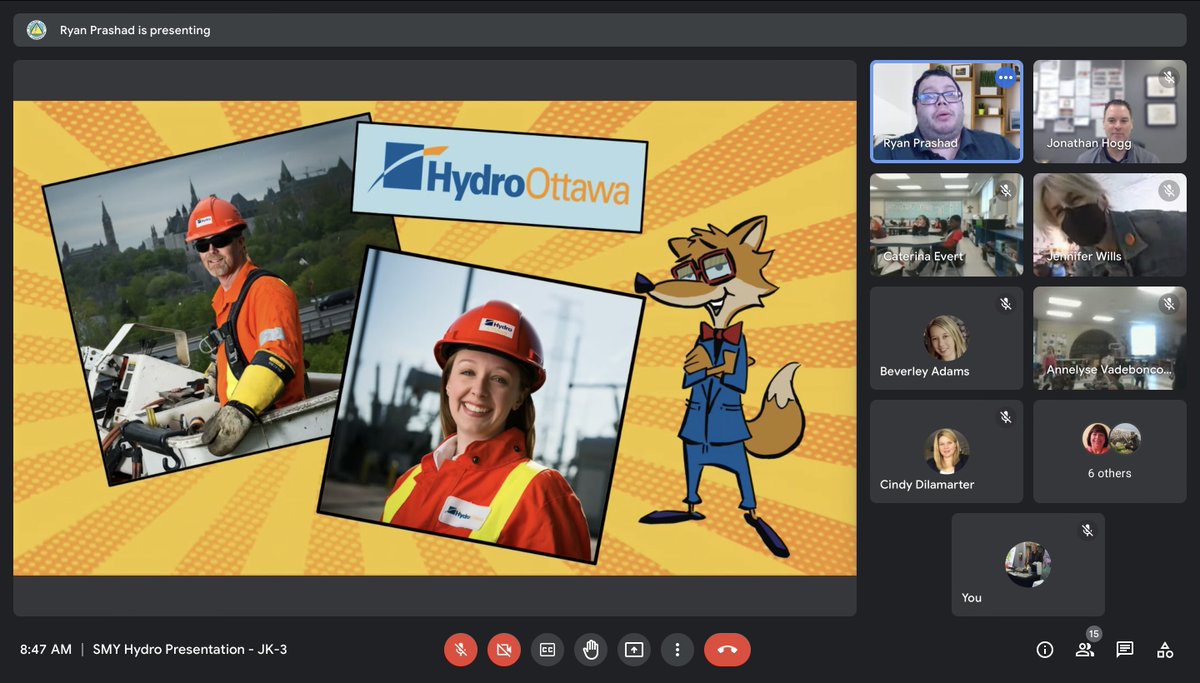The image size is (1200, 683).
Task: Click Ryan Prashad's video tile
Action: tap(947, 111)
